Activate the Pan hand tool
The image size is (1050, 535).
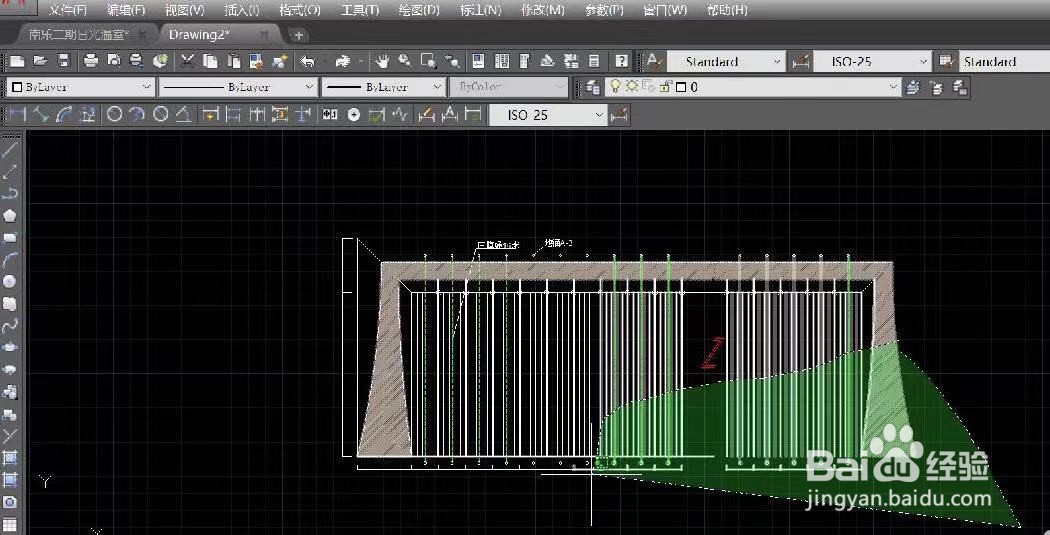coord(382,62)
